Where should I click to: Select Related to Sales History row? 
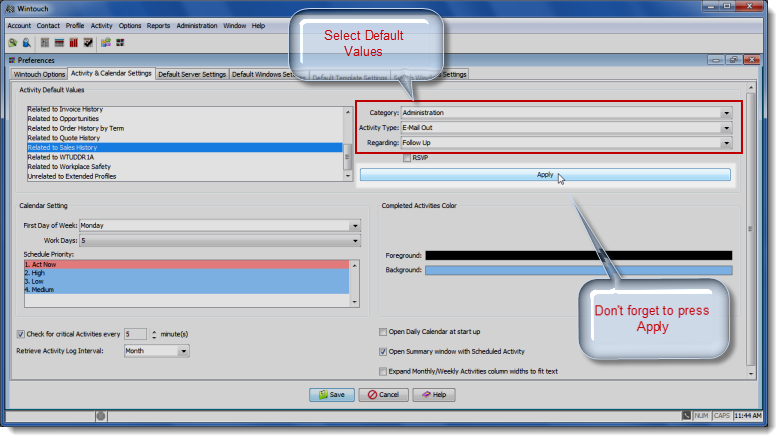185,148
